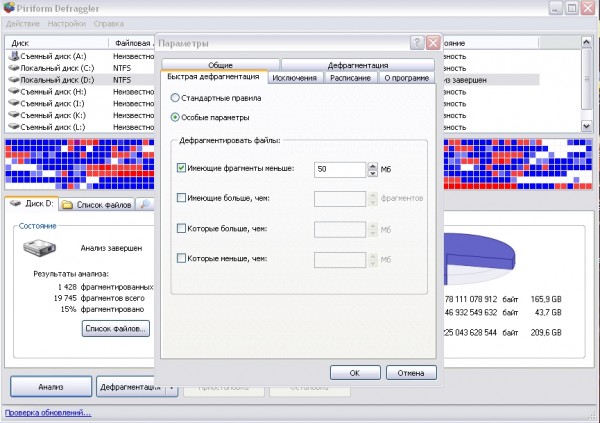The width and height of the screenshot is (600, 423).
Task: Increase fragment size with stepper up arrow
Action: click(372, 166)
